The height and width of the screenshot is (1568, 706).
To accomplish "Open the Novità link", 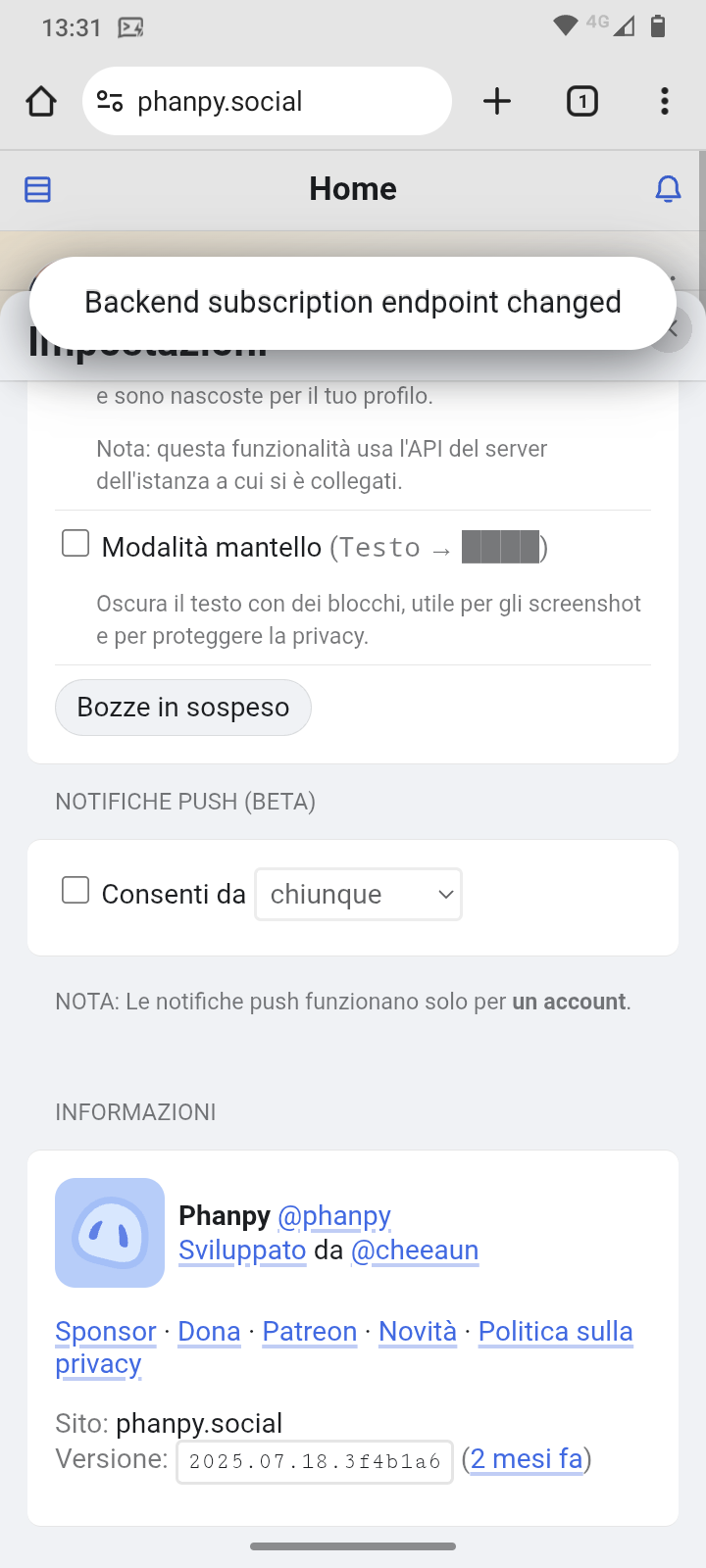I will coord(418,1332).
